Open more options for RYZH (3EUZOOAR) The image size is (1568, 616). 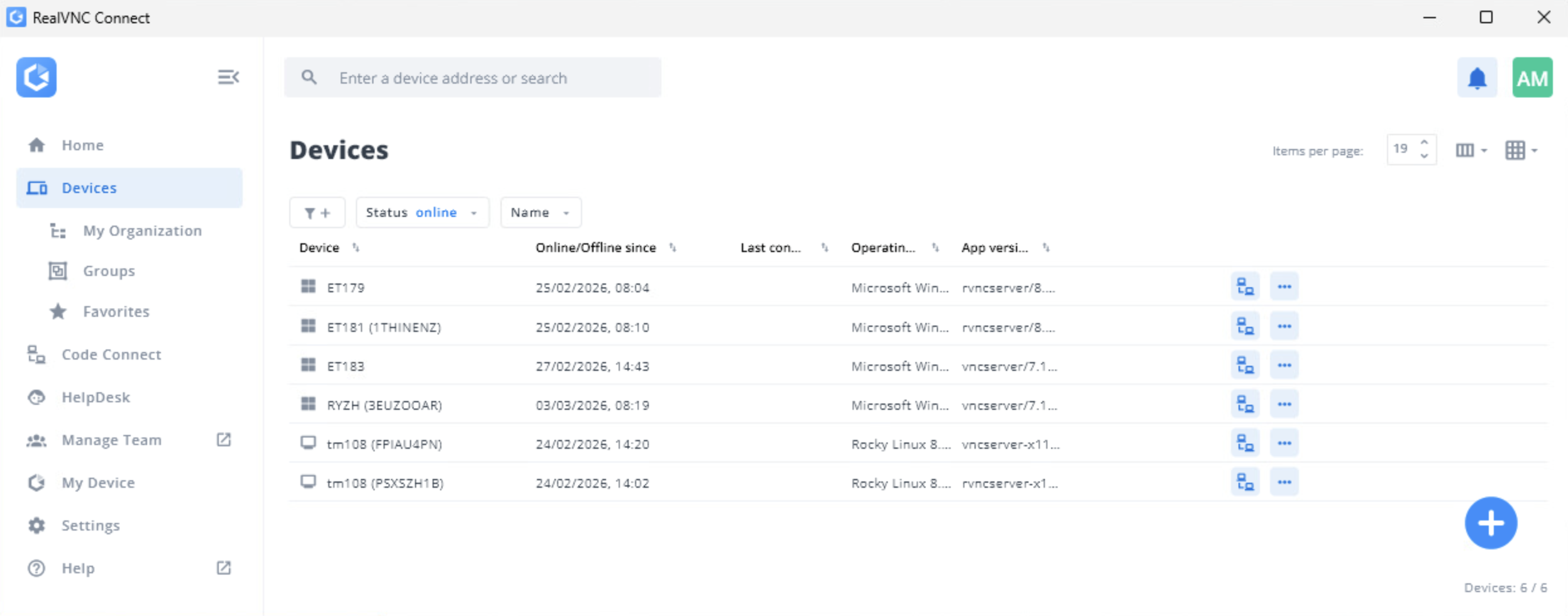click(x=1284, y=405)
